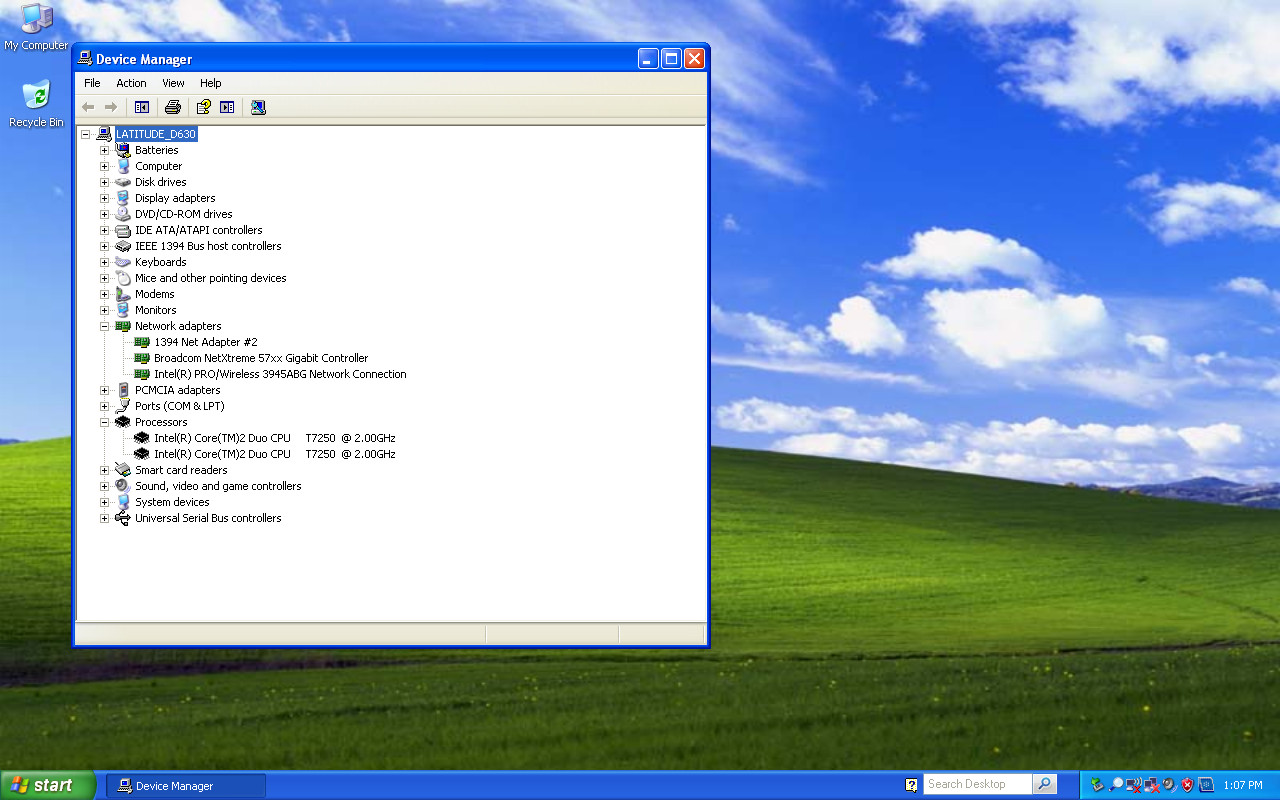The image size is (1280, 800).
Task: Click the red security shield tray icon
Action: [x=1188, y=785]
